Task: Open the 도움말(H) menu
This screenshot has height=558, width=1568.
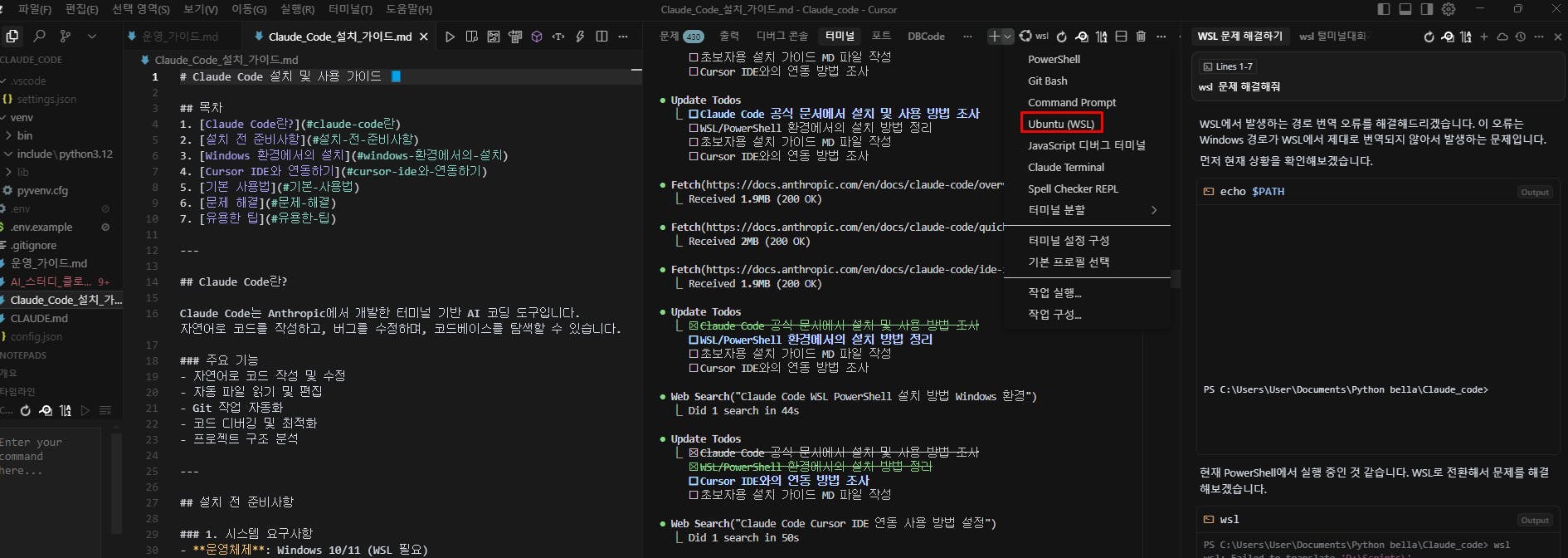Action: [x=408, y=9]
